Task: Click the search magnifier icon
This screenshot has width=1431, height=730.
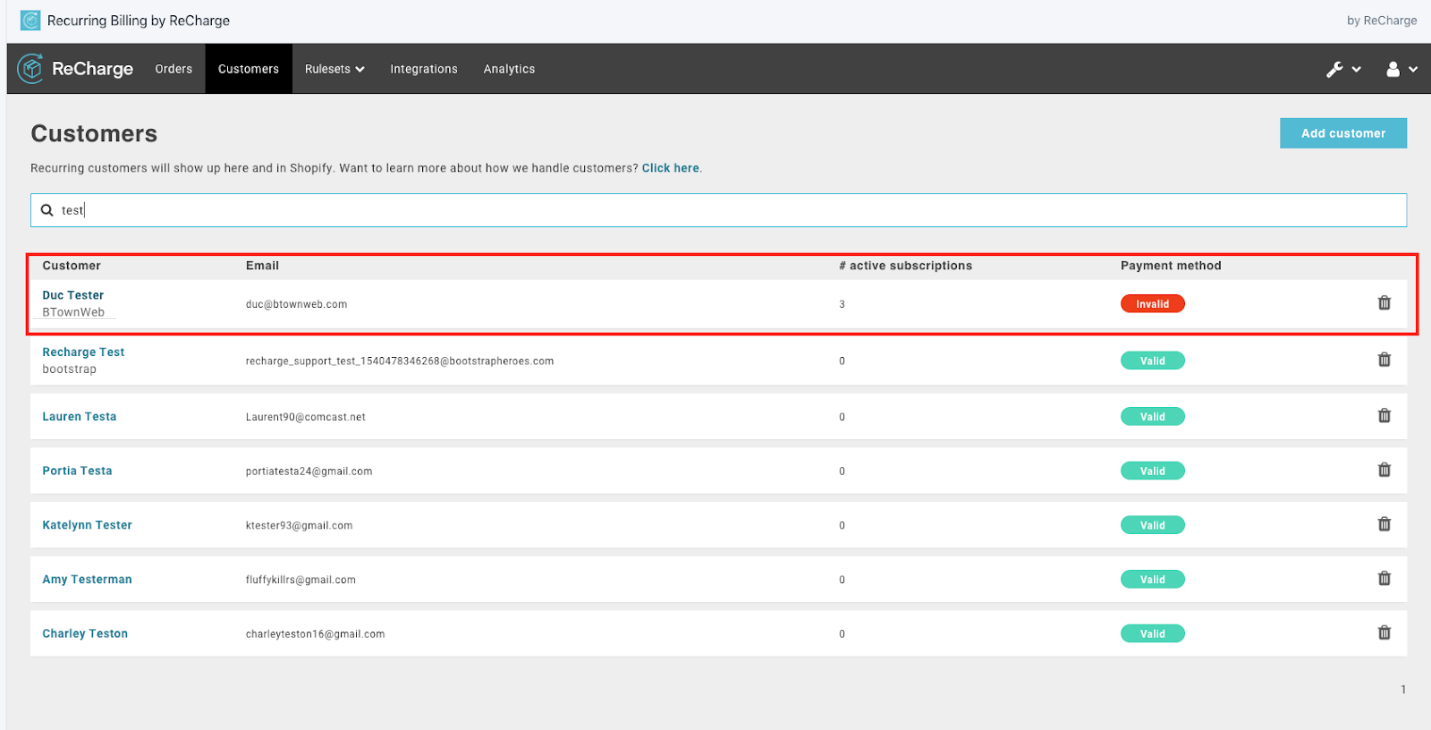Action: coord(47,210)
